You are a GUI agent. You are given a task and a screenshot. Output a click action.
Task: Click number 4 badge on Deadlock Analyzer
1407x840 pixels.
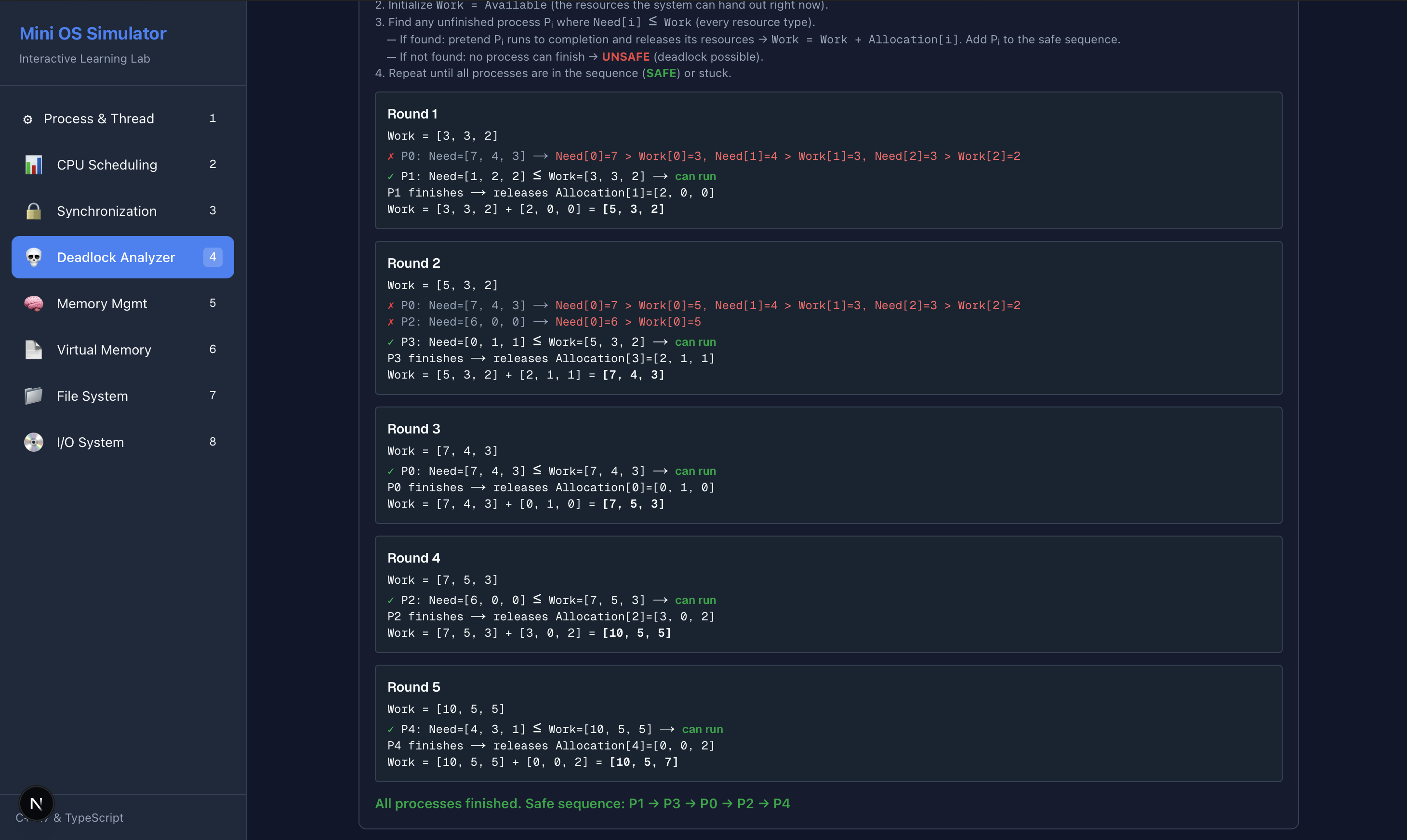pyautogui.click(x=212, y=257)
